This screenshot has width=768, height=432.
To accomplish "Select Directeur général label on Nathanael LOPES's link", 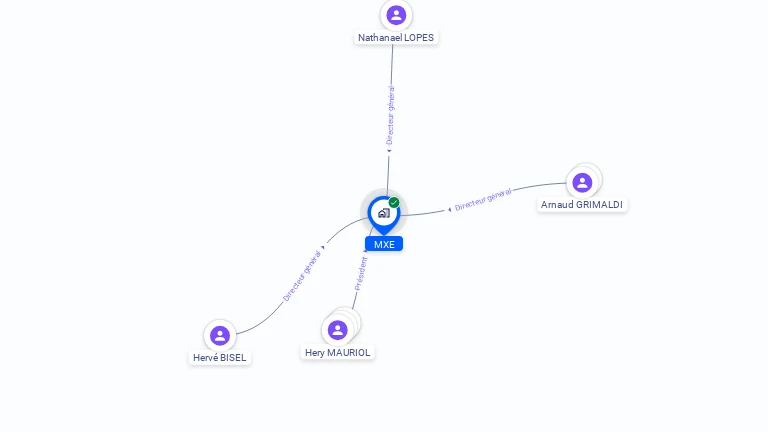I will click(390, 116).
